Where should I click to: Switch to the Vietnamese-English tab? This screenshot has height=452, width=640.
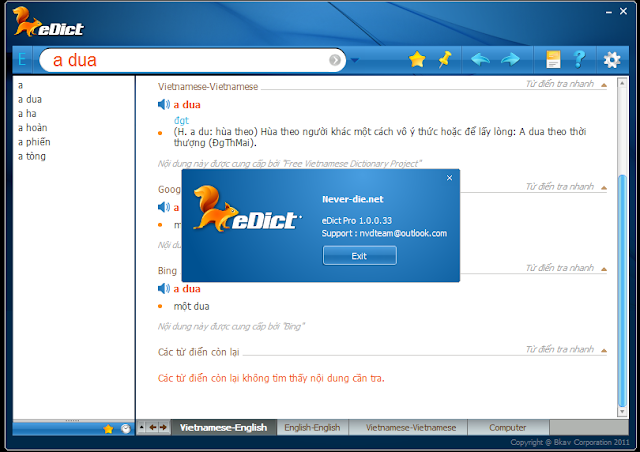click(224, 428)
